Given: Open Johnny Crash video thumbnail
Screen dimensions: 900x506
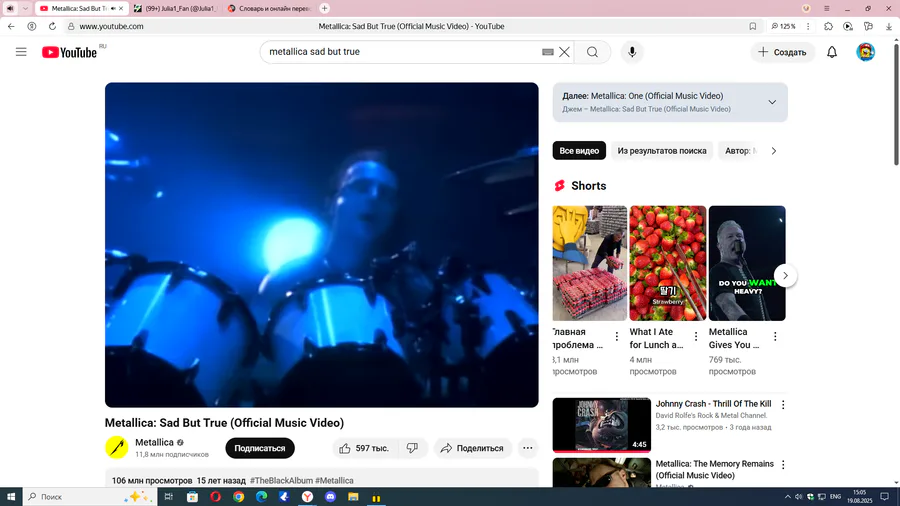Looking at the screenshot, I should pos(602,425).
